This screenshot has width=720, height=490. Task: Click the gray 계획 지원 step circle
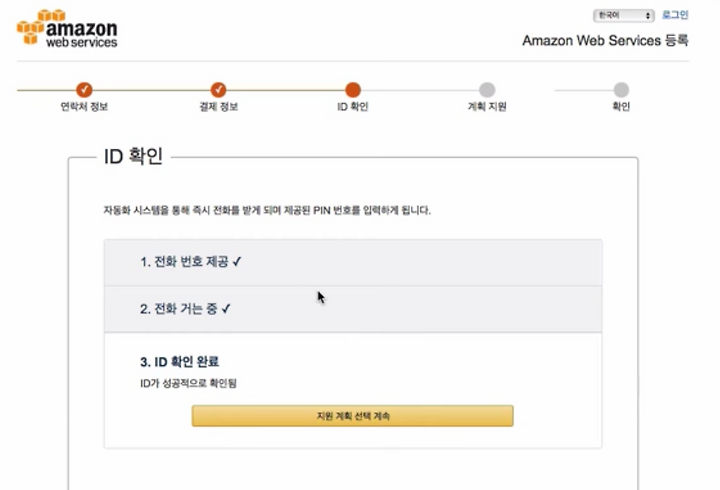click(487, 90)
